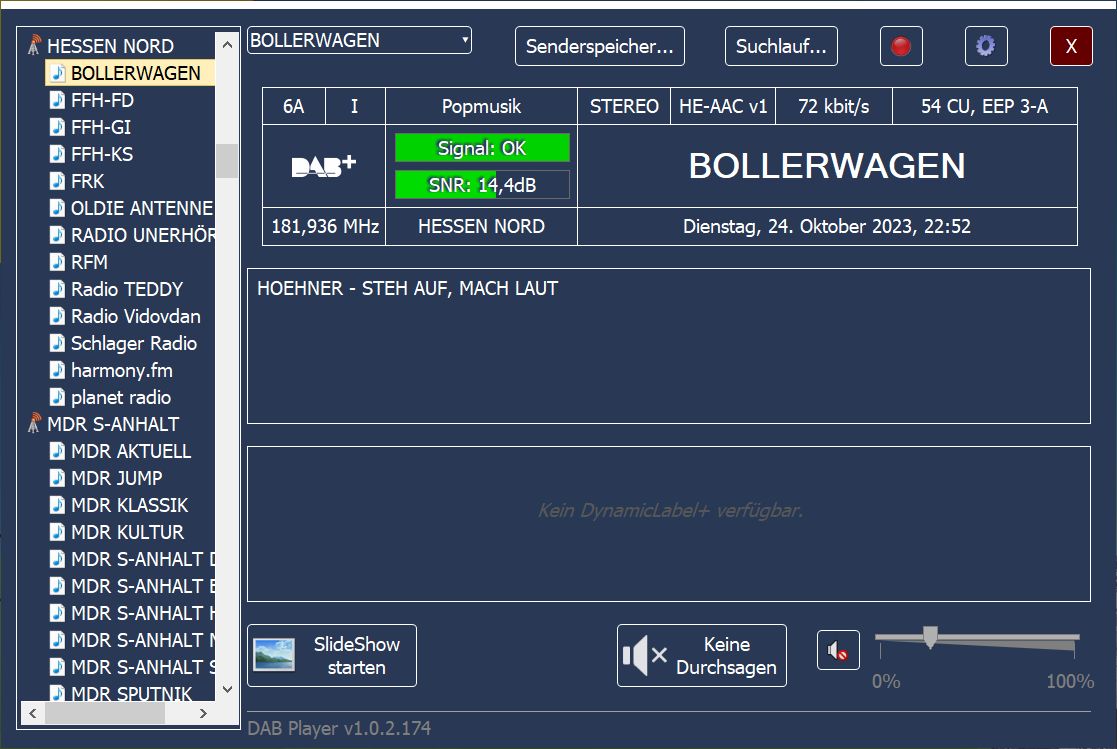Toggle Keine Durchsagen announcements button
This screenshot has height=749, width=1117.
pyautogui.click(x=702, y=656)
